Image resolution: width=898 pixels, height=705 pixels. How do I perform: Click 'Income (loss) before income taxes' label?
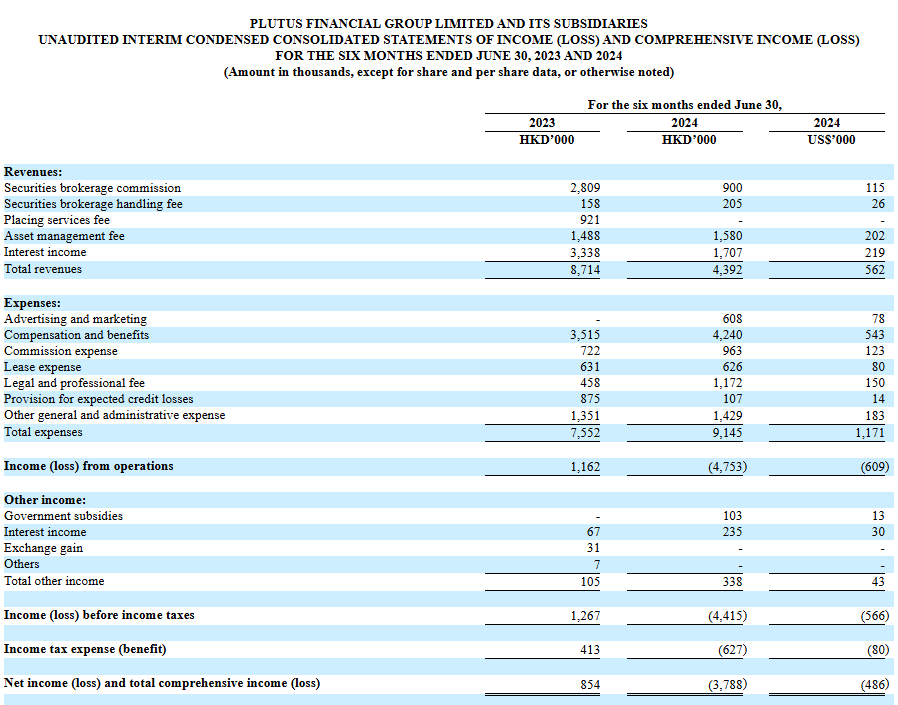tap(99, 615)
